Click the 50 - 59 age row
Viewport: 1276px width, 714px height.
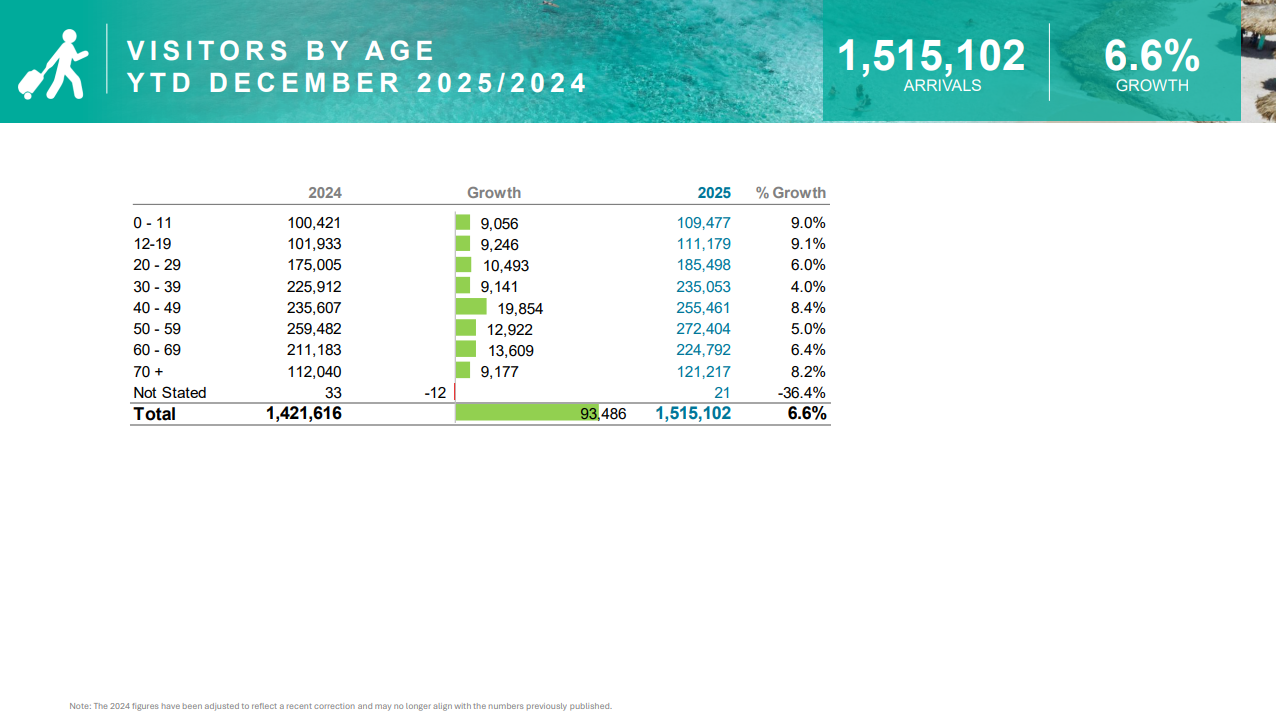click(x=156, y=328)
